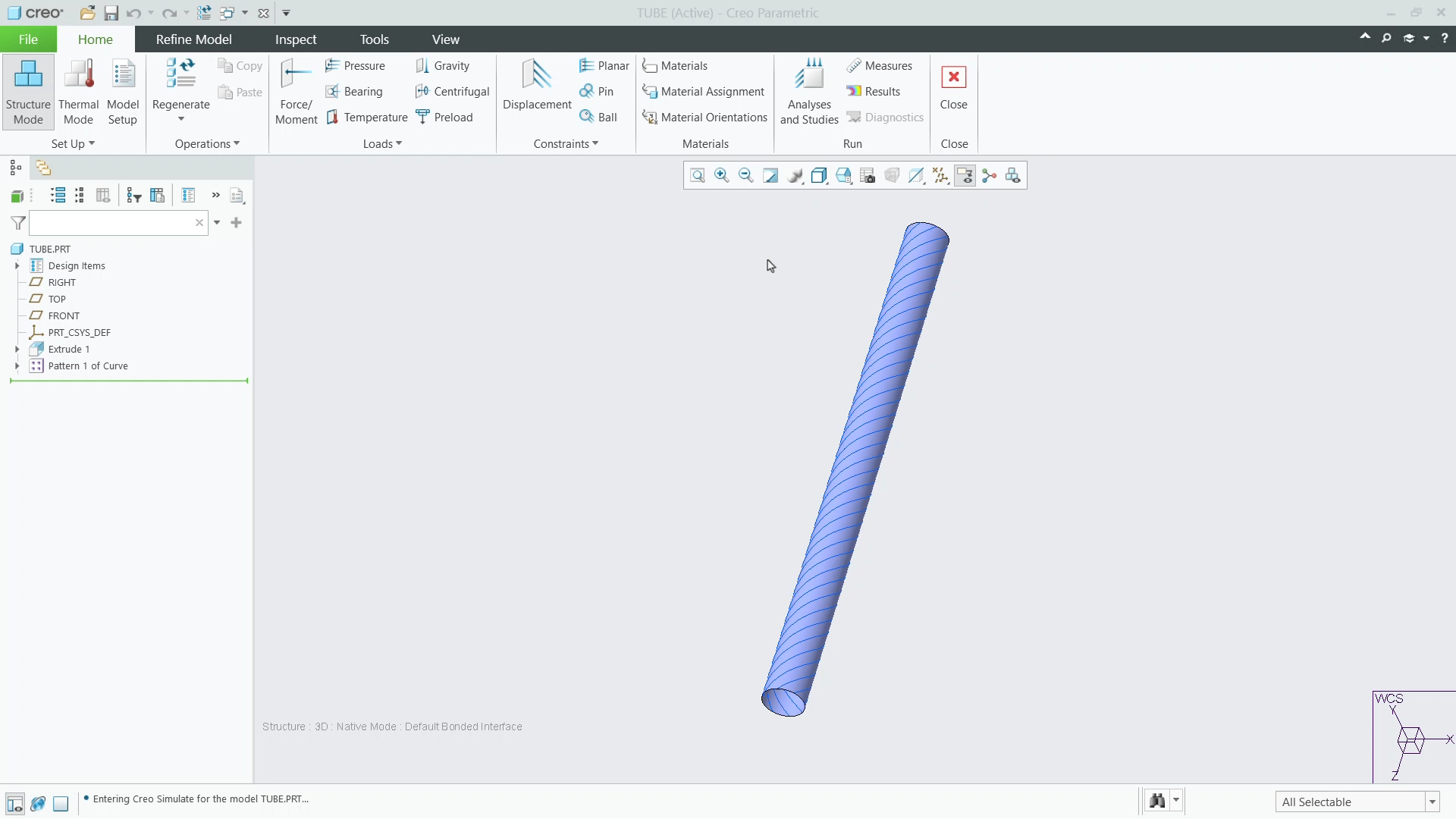Add a Pin constraint
This screenshot has height=819, width=1456.
pyautogui.click(x=596, y=92)
